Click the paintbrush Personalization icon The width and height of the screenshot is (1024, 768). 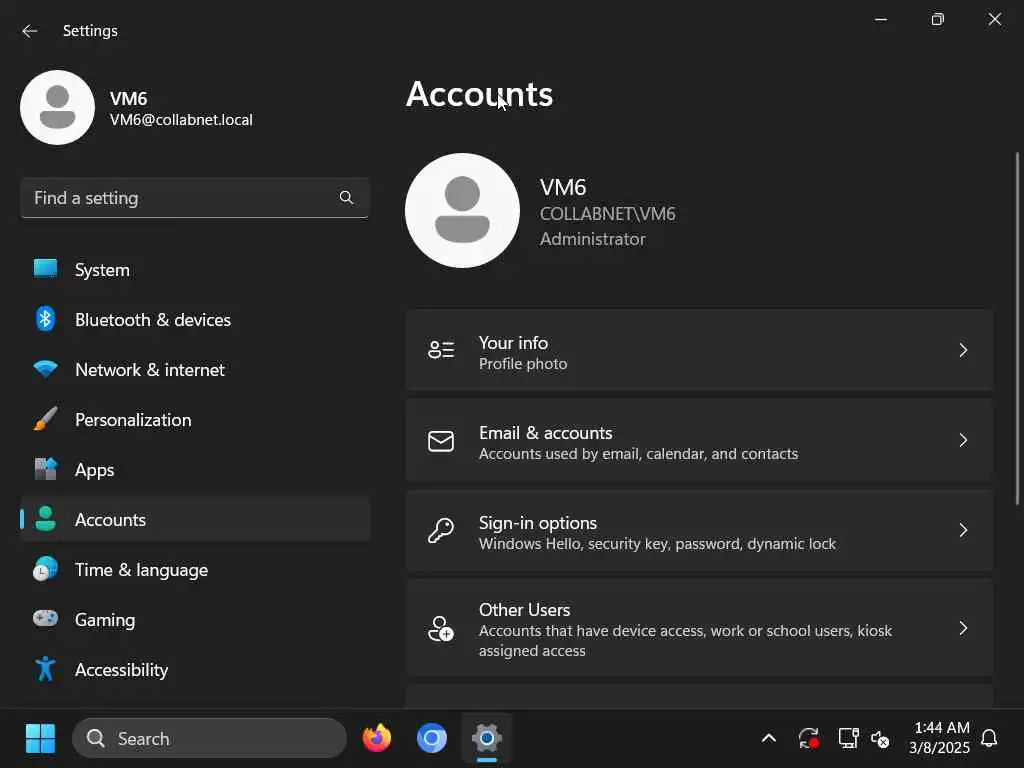45,419
